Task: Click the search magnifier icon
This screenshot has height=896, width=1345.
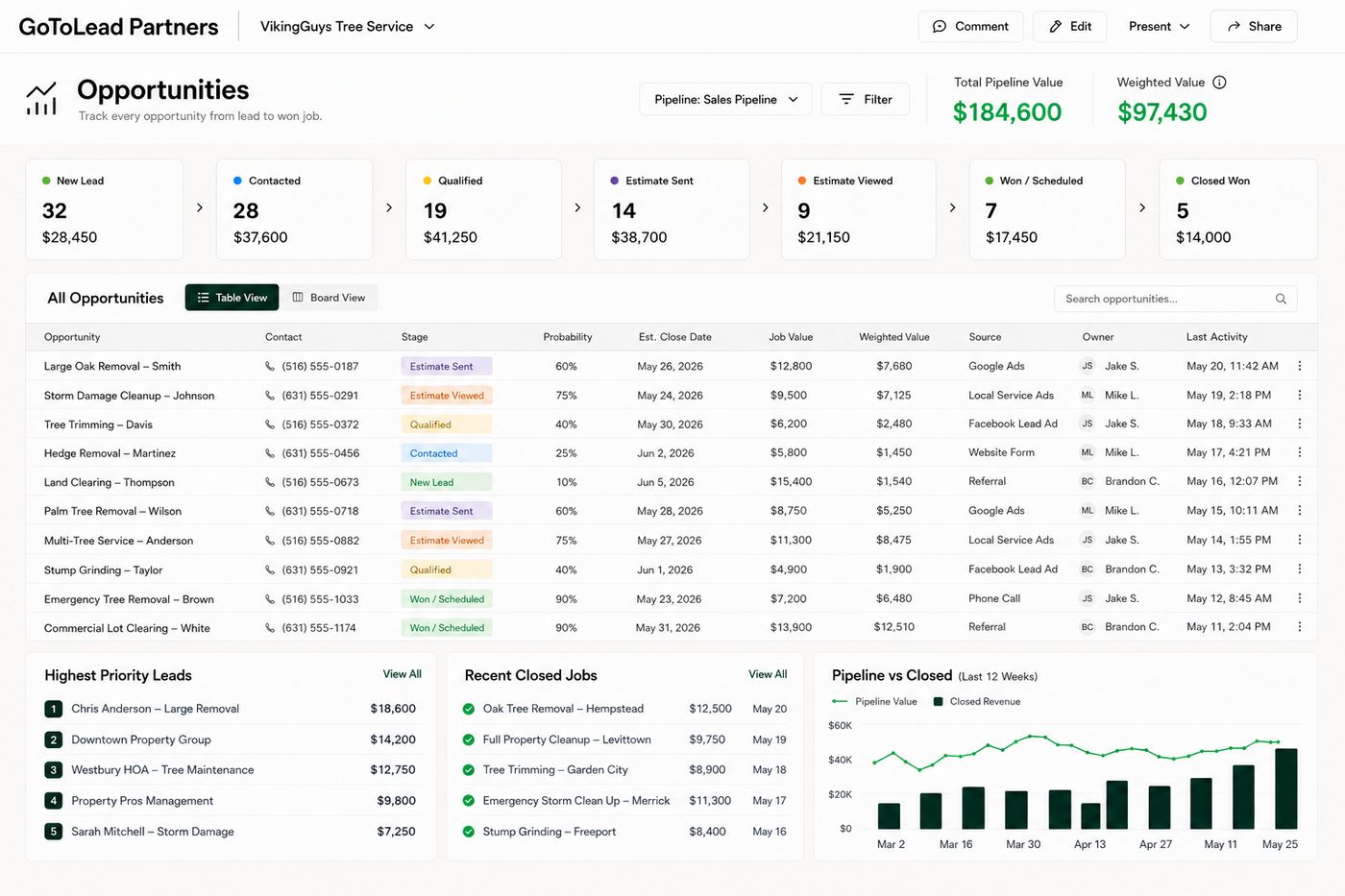Action: pyautogui.click(x=1281, y=299)
